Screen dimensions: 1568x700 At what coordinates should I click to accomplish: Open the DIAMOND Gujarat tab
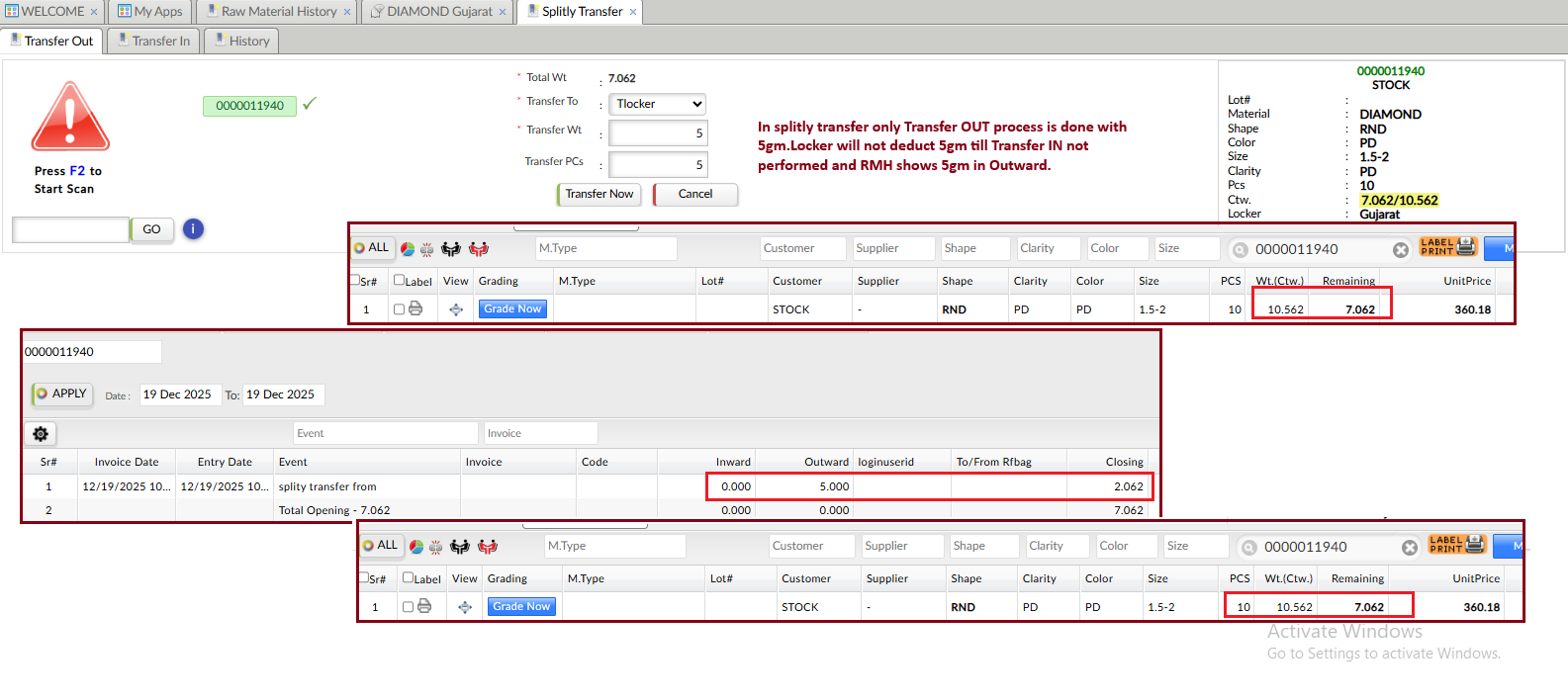tap(438, 12)
